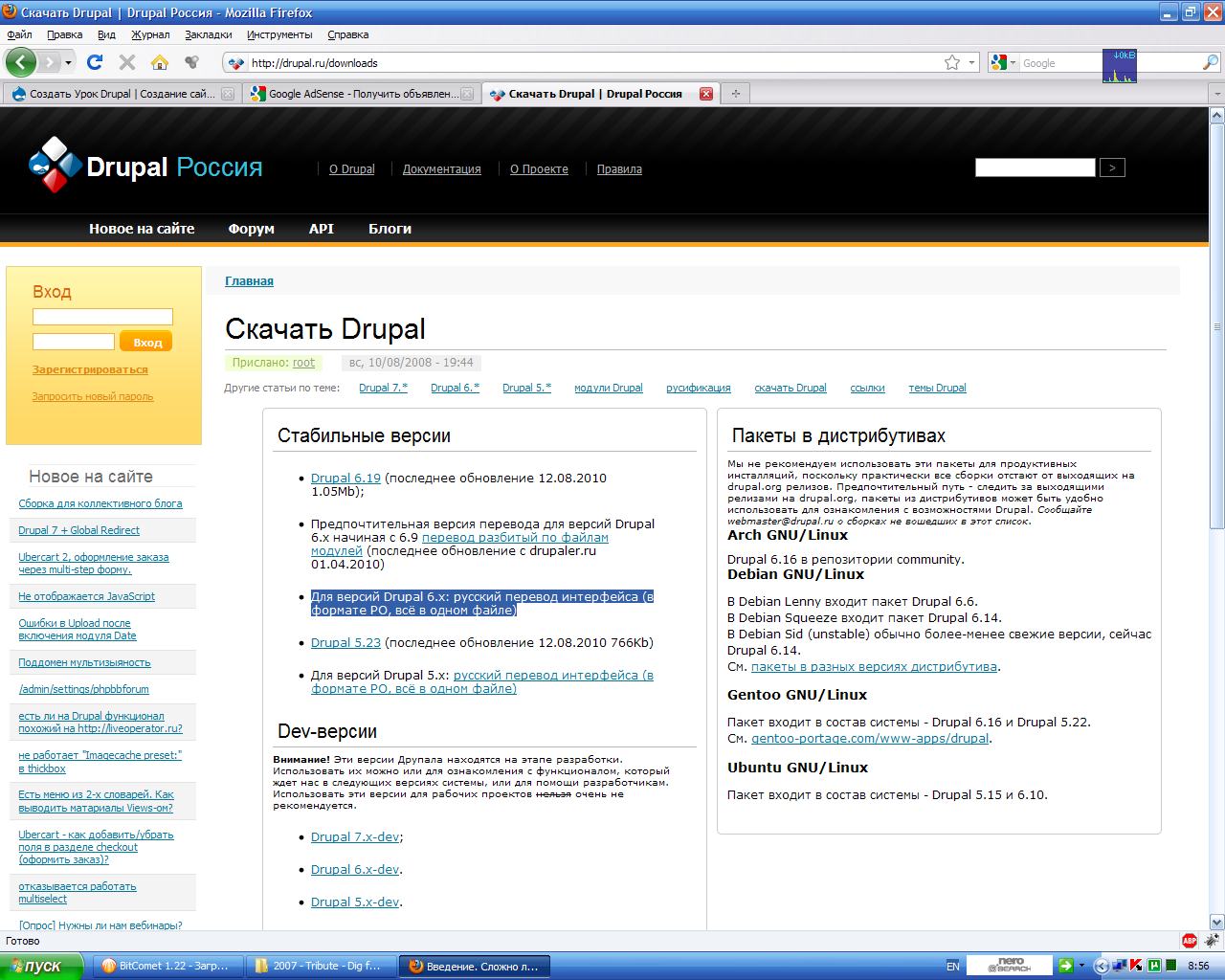This screenshot has height=980, width=1225.
Task: Open Новое на сайте in the navigation bar
Action: point(142,229)
